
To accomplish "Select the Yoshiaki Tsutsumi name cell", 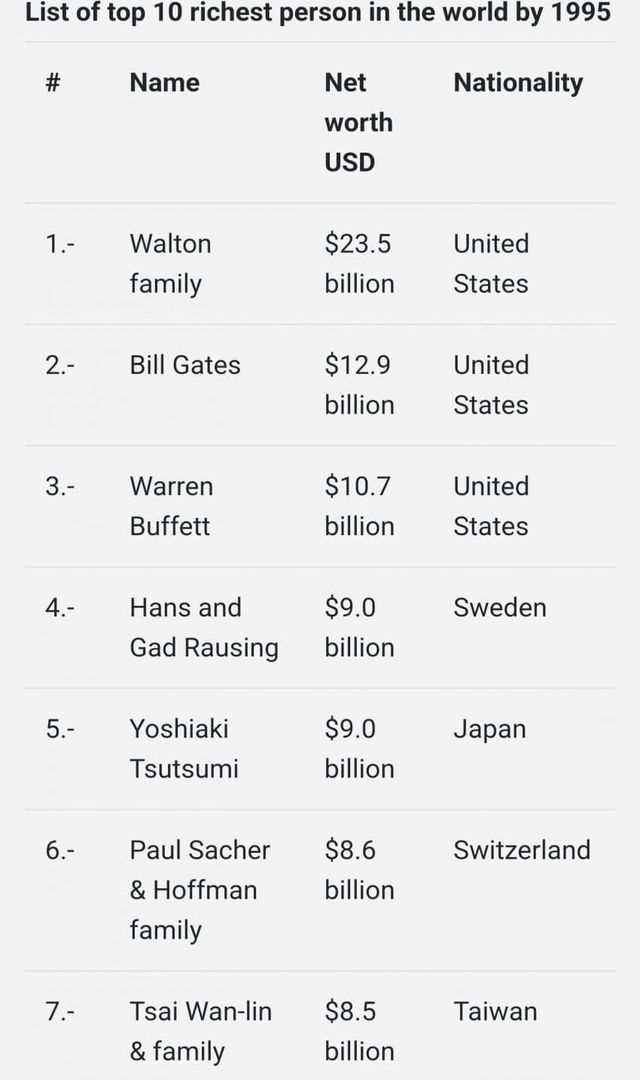I will (184, 748).
